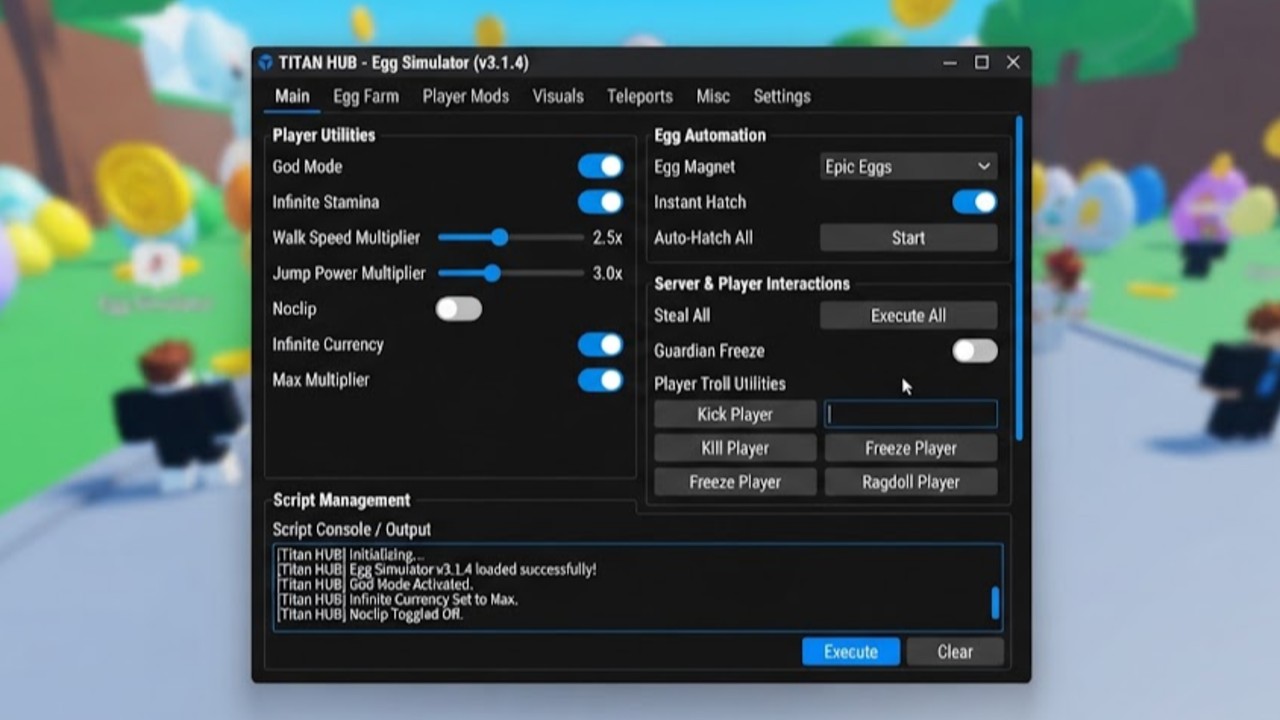Click the 'Player Utilities' section heading
This screenshot has width=1280, height=720.
(324, 135)
